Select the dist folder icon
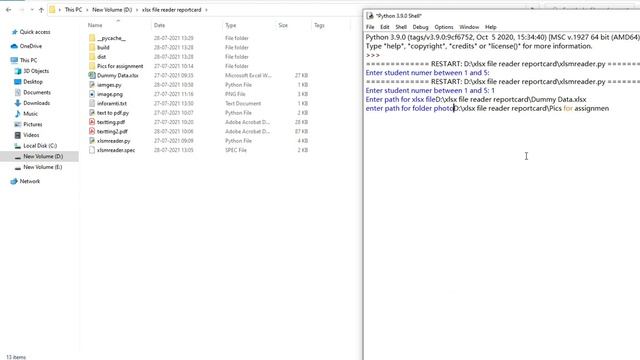This screenshot has width=640, height=360. [x=92, y=57]
